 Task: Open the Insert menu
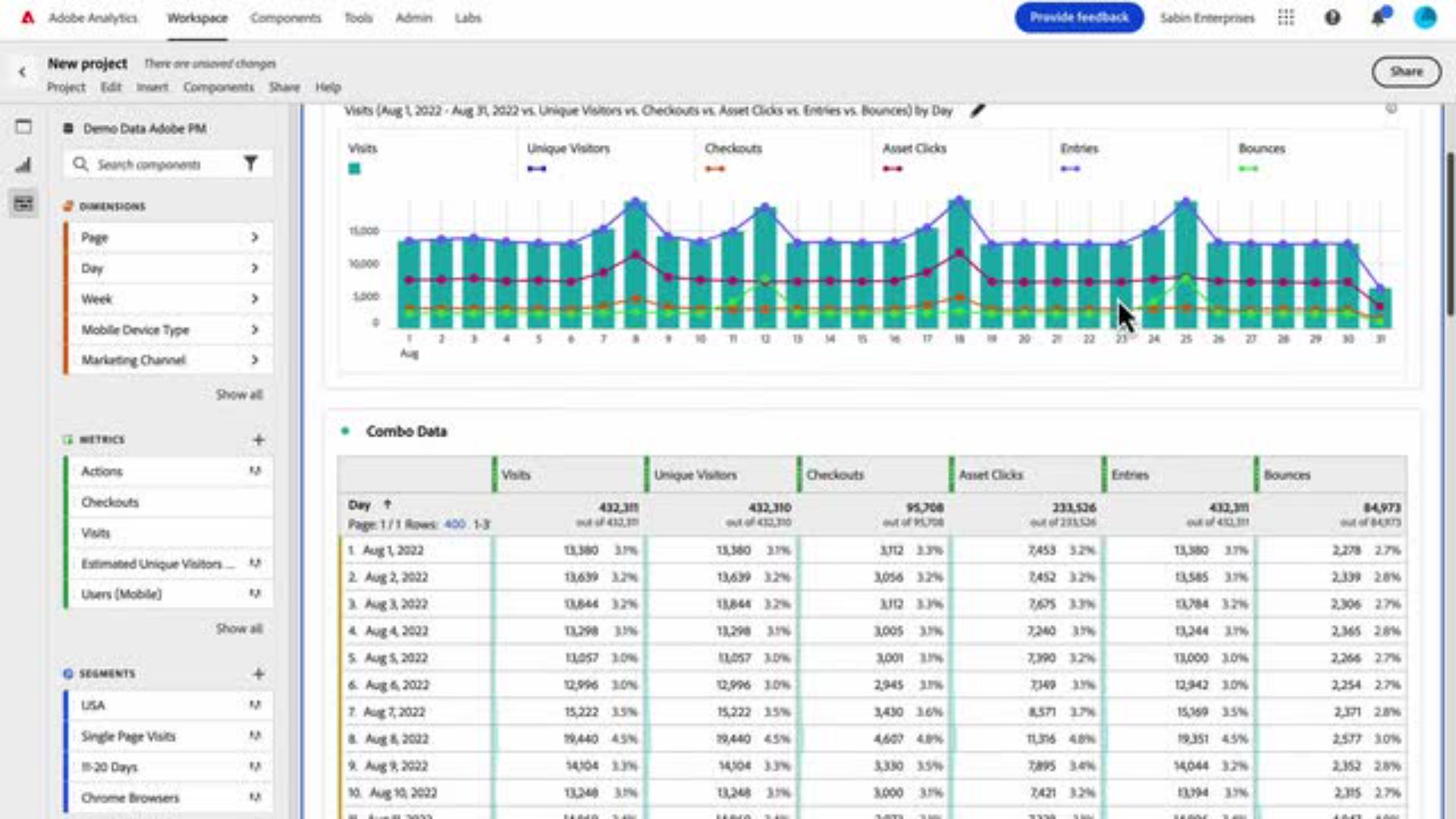point(152,87)
